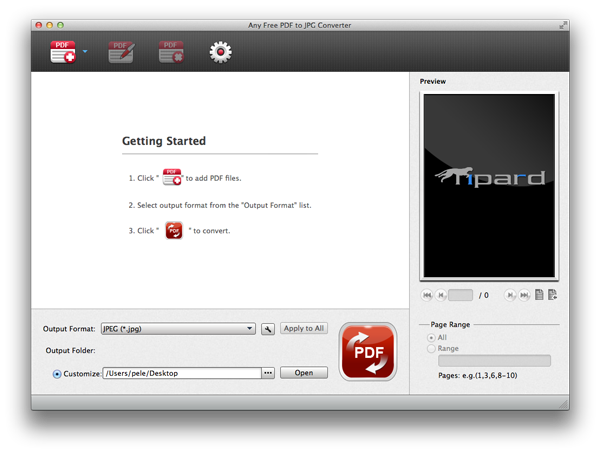Click the 'Preview' panel label
The image size is (600, 453).
433,81
